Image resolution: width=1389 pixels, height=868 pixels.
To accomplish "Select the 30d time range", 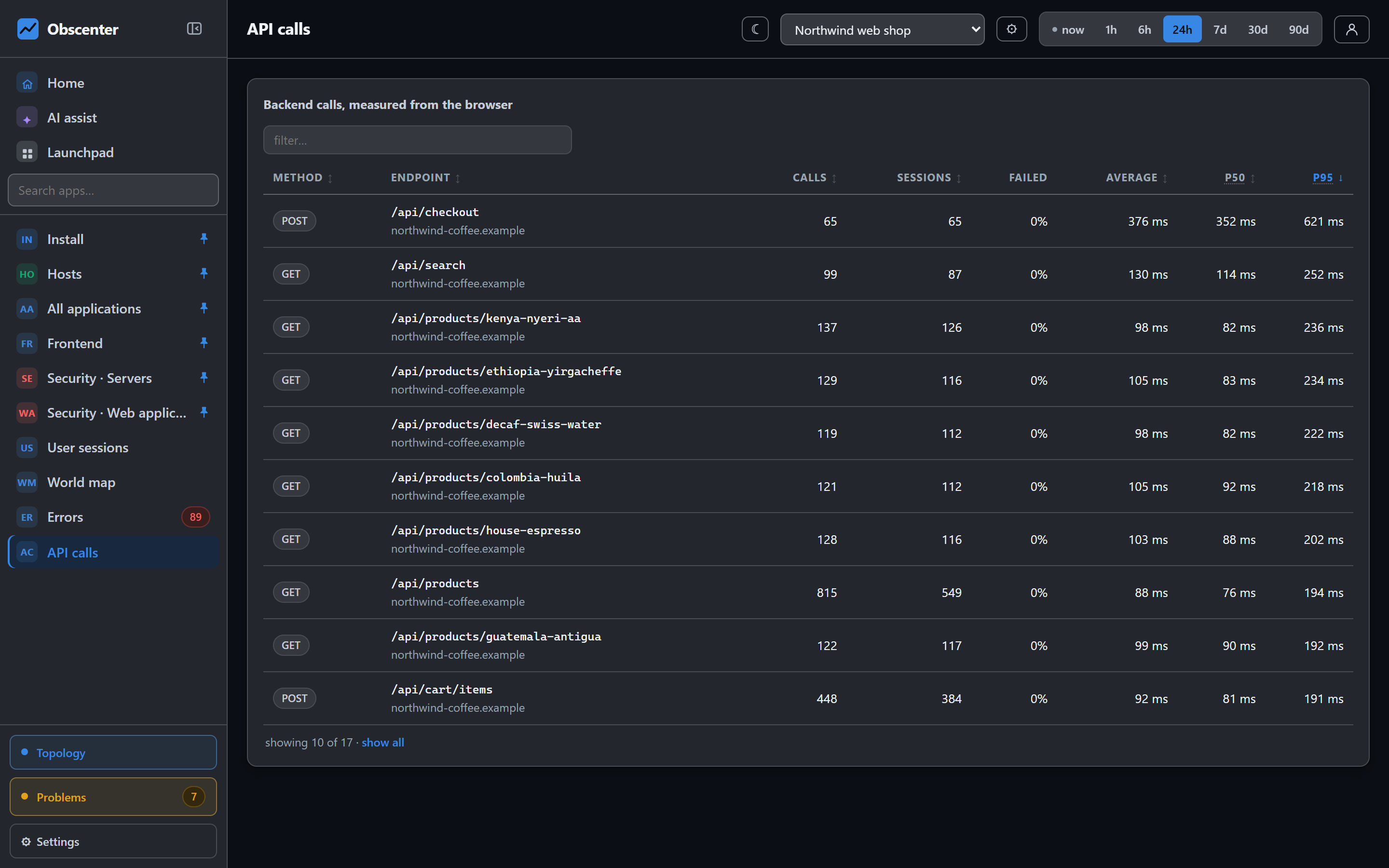I will [x=1257, y=29].
